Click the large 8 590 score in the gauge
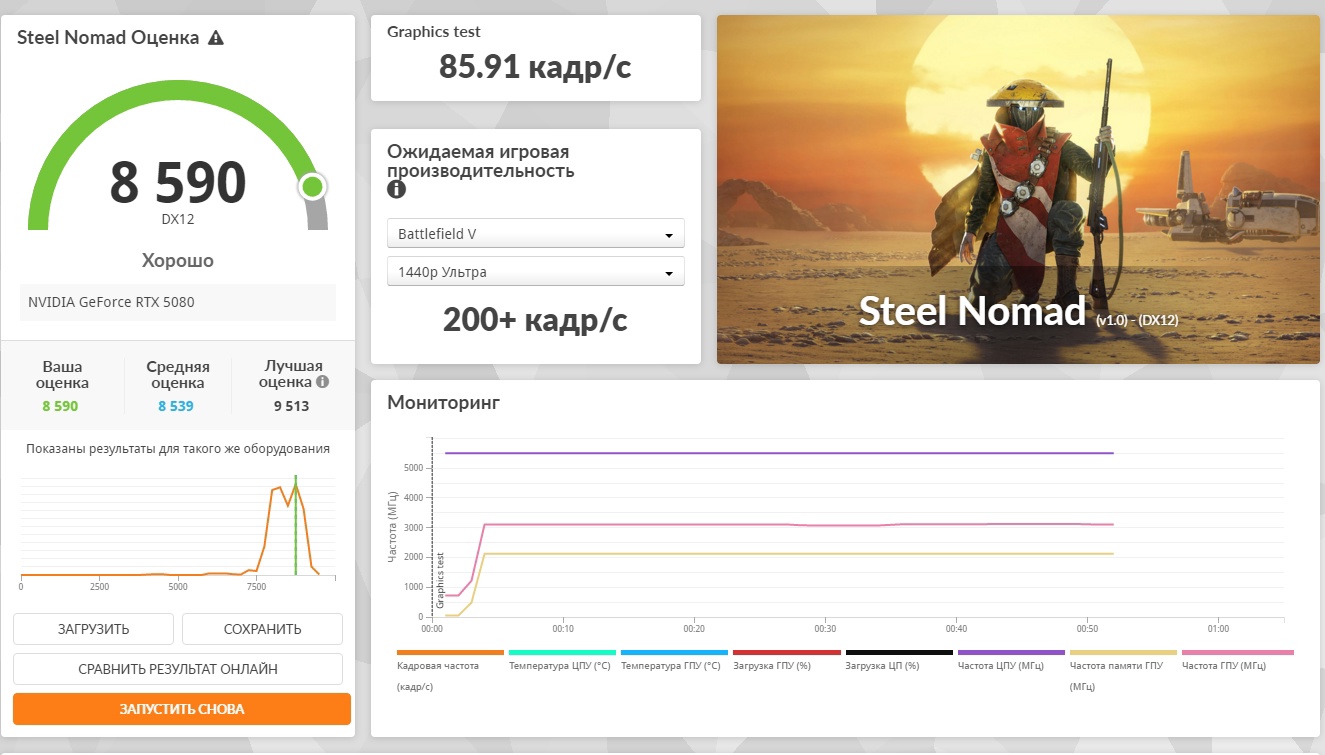The image size is (1325, 755). 178,182
